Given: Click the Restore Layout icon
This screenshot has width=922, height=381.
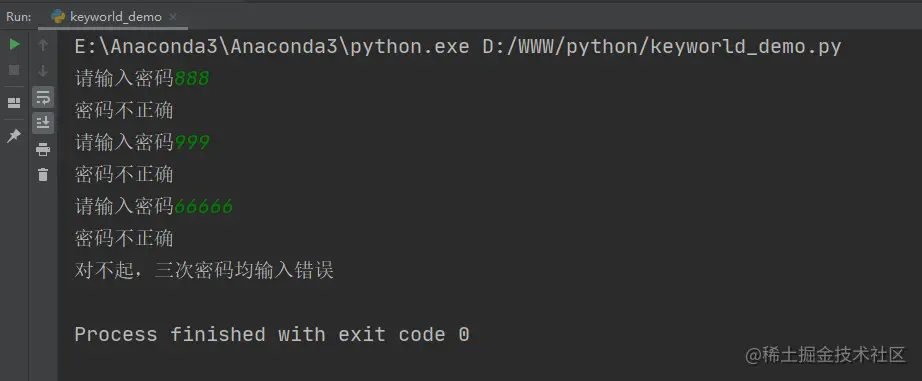Looking at the screenshot, I should pos(14,103).
